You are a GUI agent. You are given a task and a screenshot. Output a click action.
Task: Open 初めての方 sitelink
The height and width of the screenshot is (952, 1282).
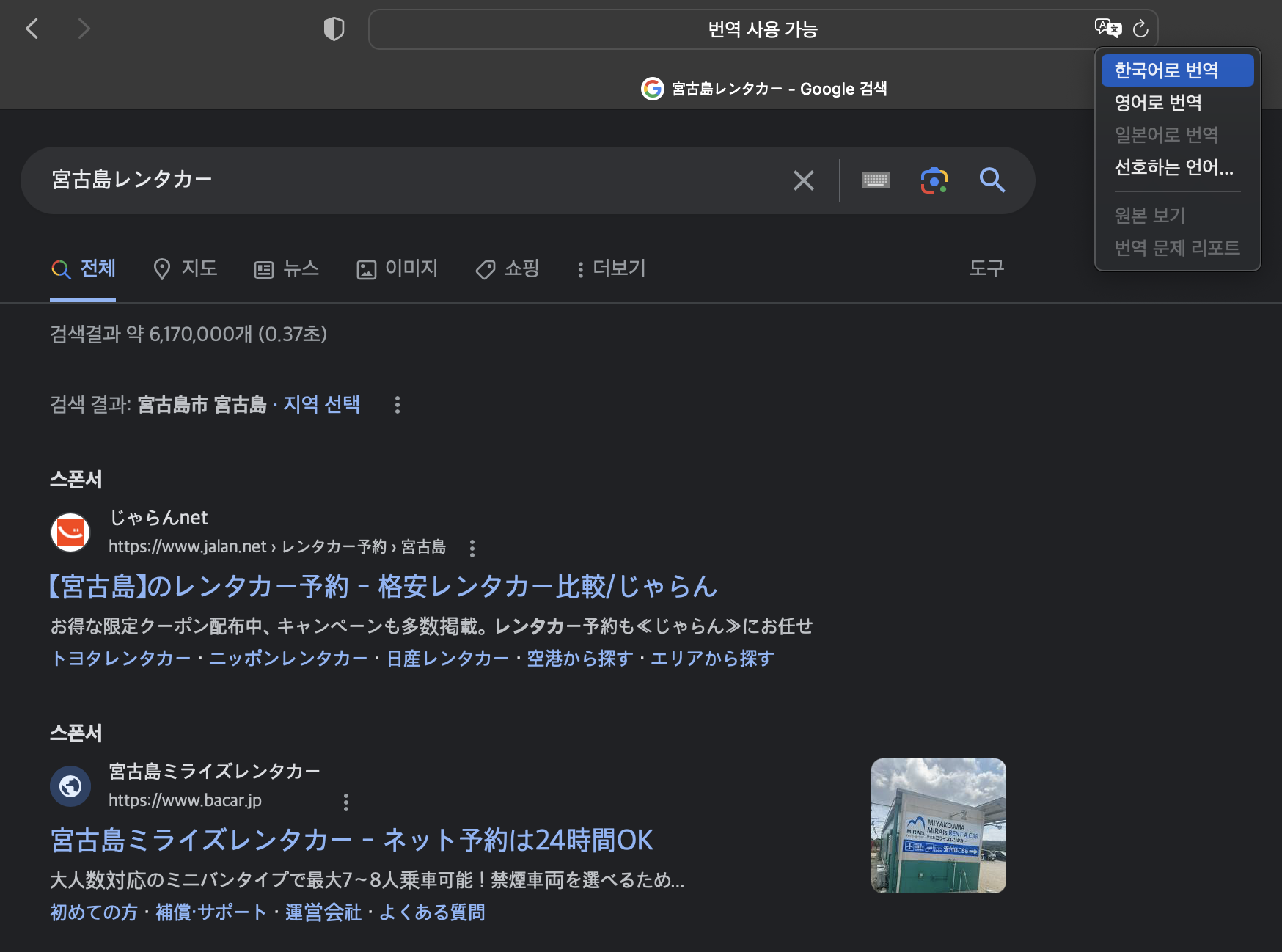94,912
